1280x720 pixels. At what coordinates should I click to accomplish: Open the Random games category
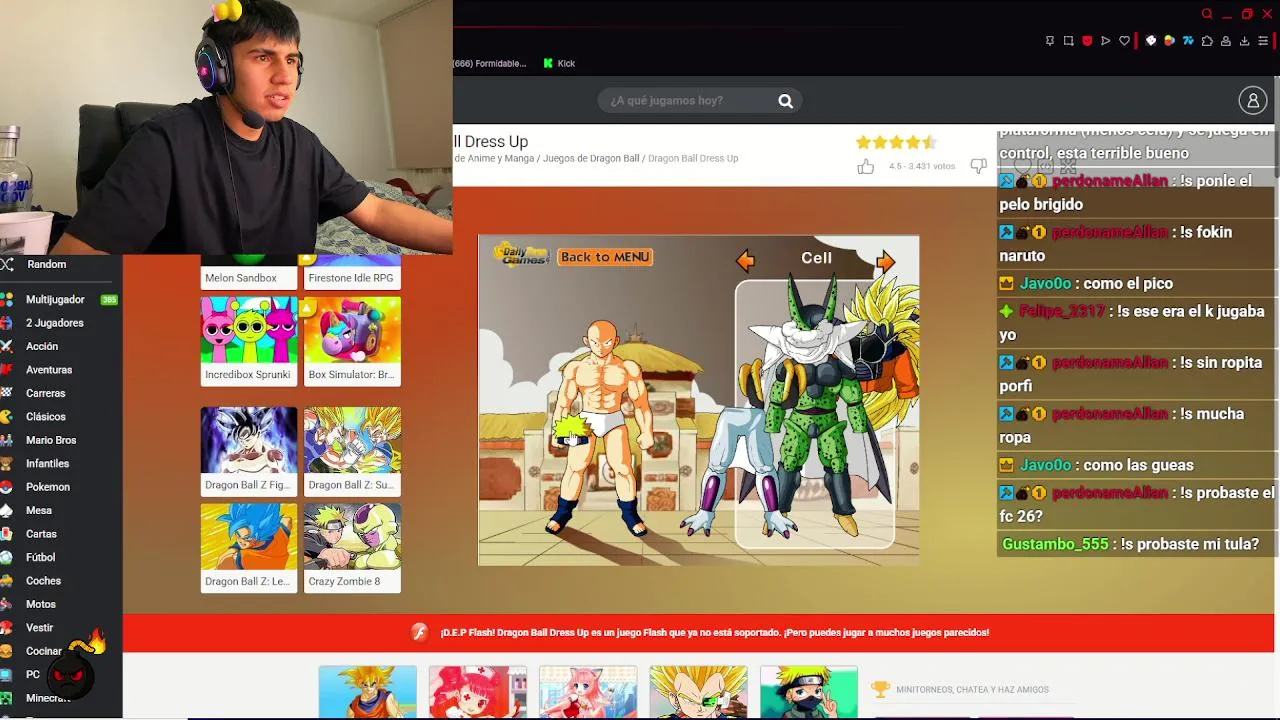46,264
